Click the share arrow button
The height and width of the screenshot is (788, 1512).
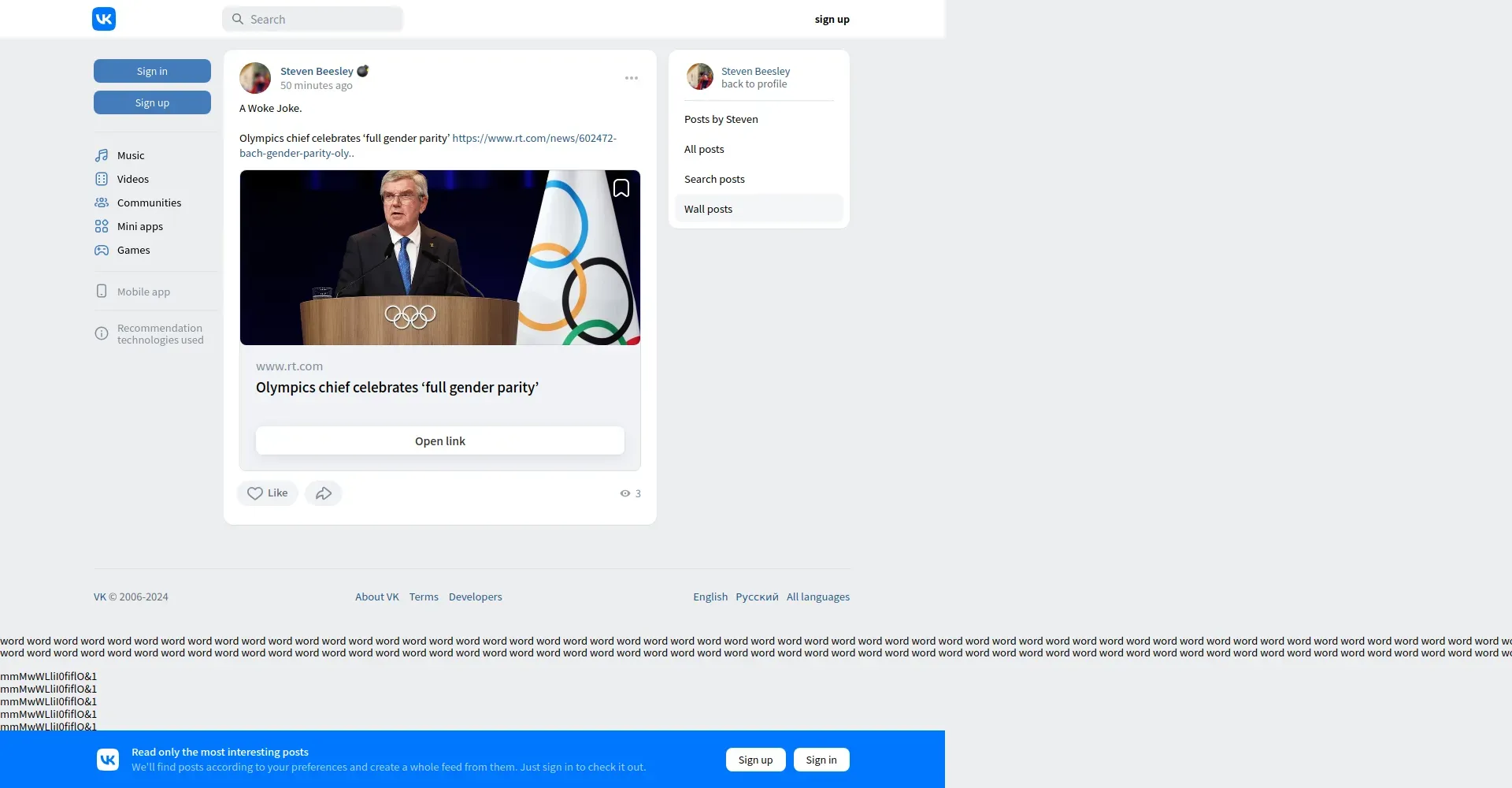point(324,493)
